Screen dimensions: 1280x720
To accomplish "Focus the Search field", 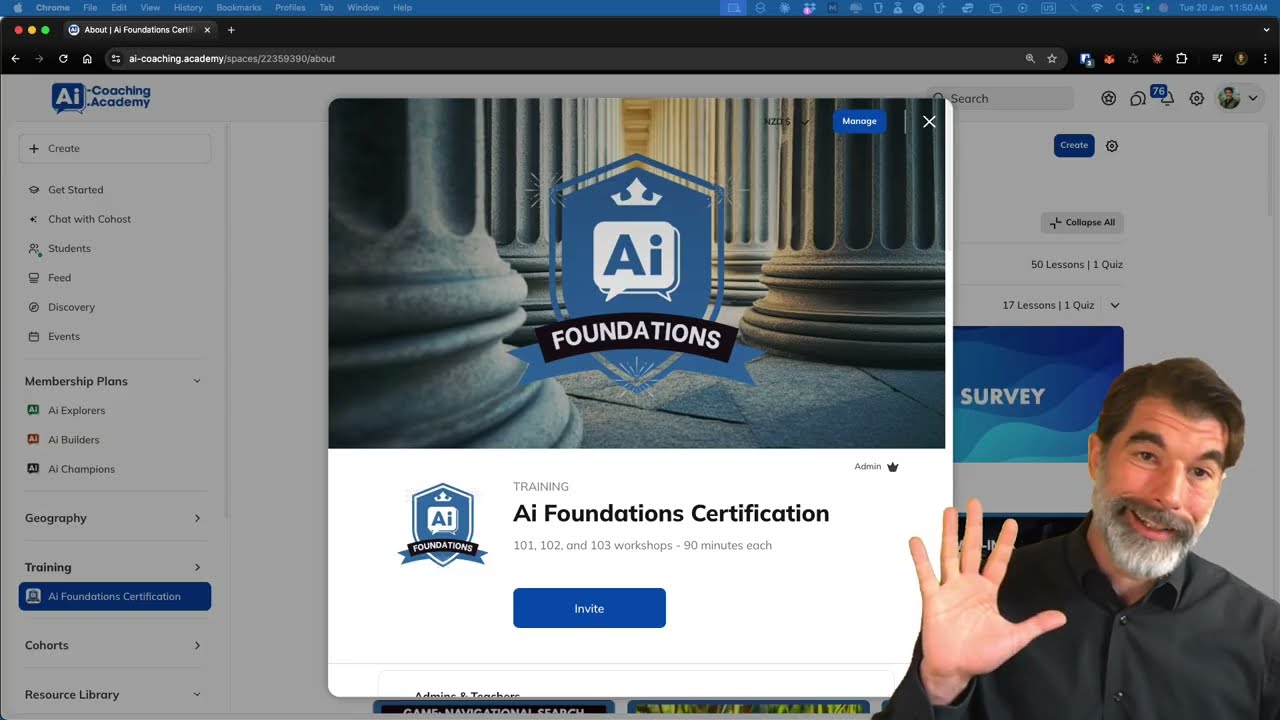I will click(1000, 98).
